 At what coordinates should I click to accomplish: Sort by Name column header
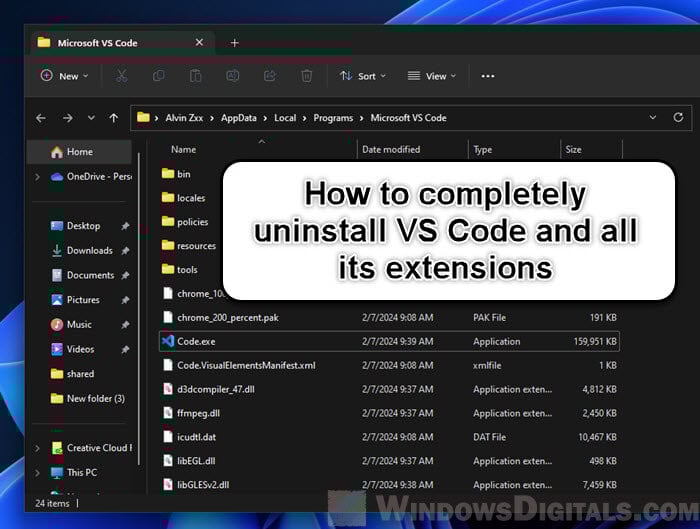pos(183,150)
